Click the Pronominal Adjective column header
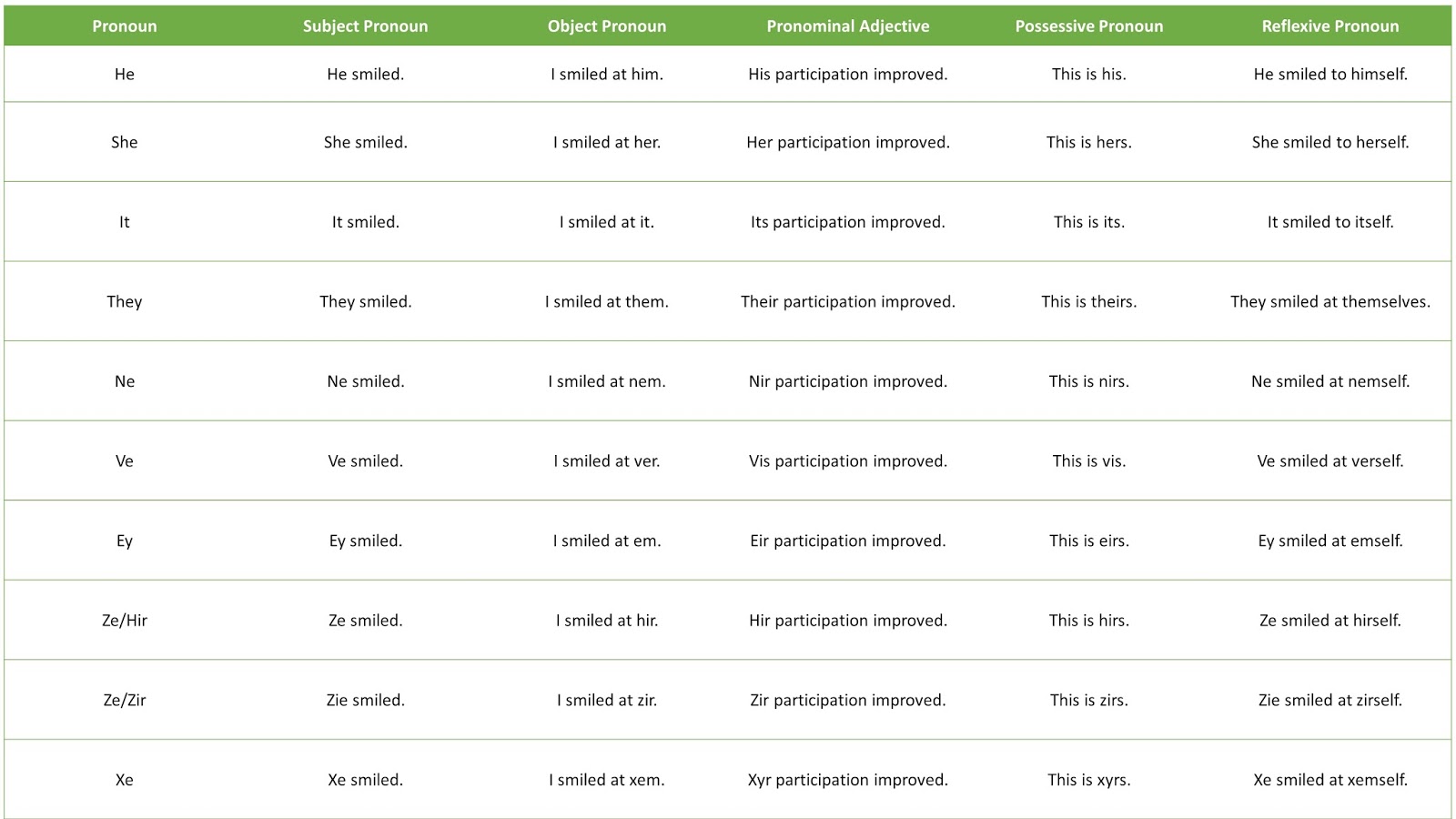 click(848, 26)
